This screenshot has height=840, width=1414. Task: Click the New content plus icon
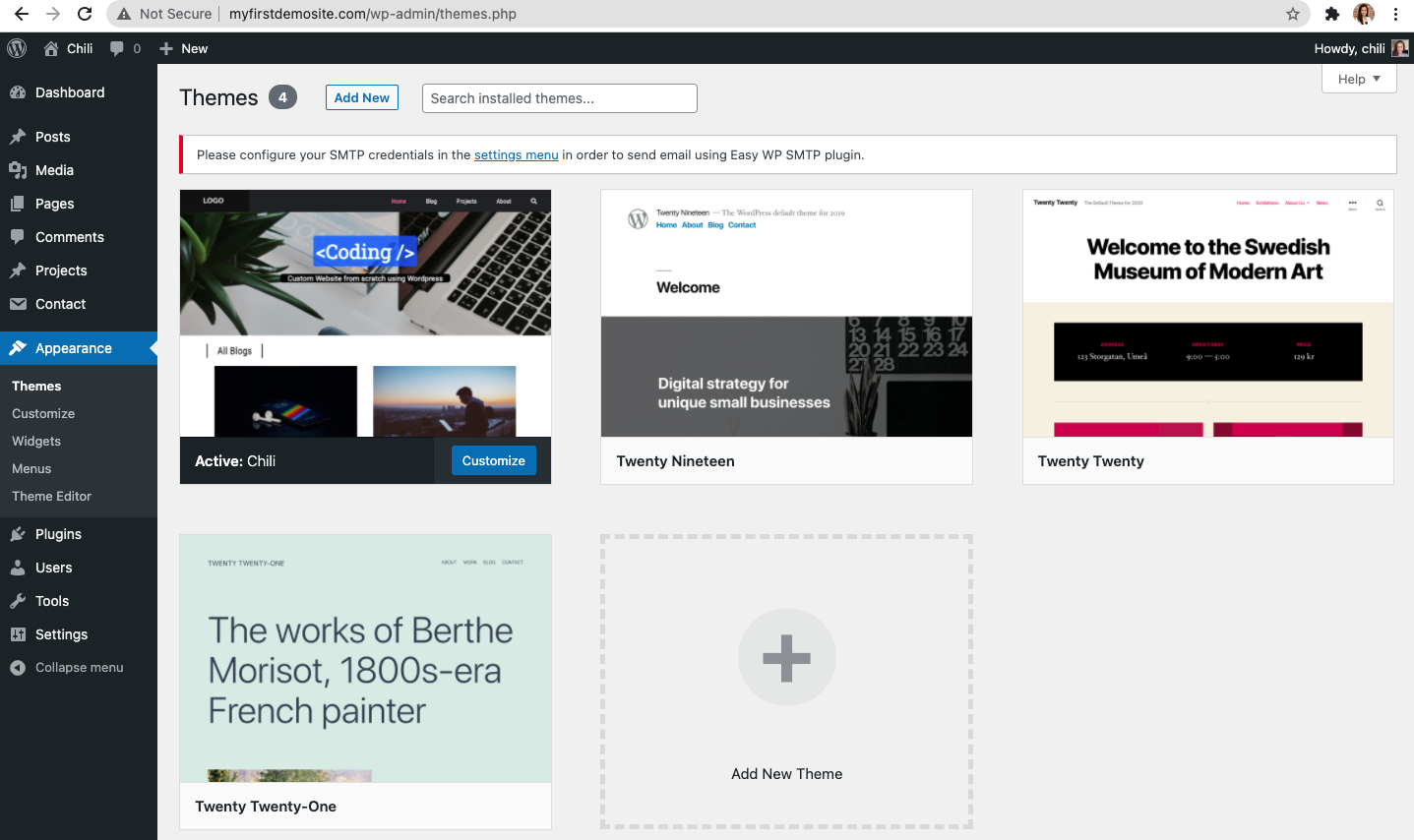(x=166, y=48)
